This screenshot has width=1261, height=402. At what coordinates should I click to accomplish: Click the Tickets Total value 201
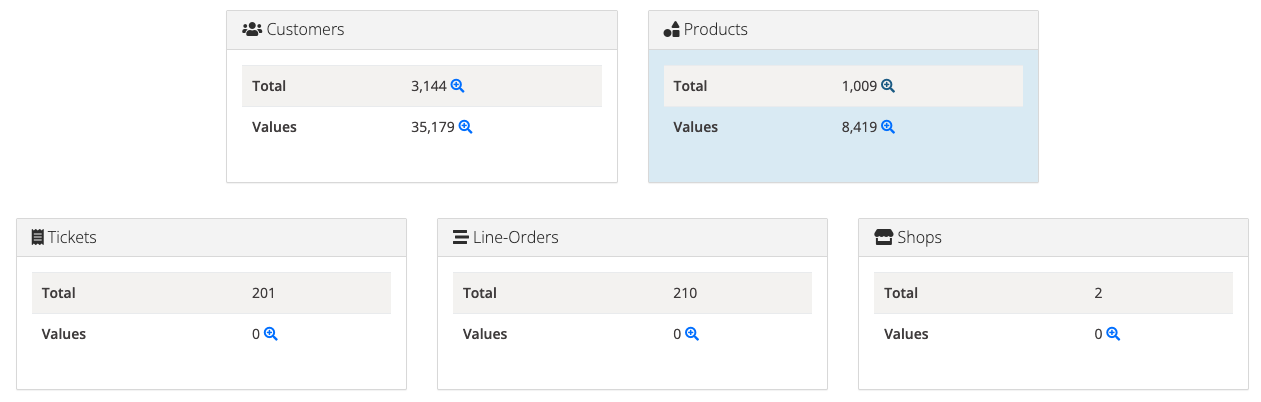[263, 293]
